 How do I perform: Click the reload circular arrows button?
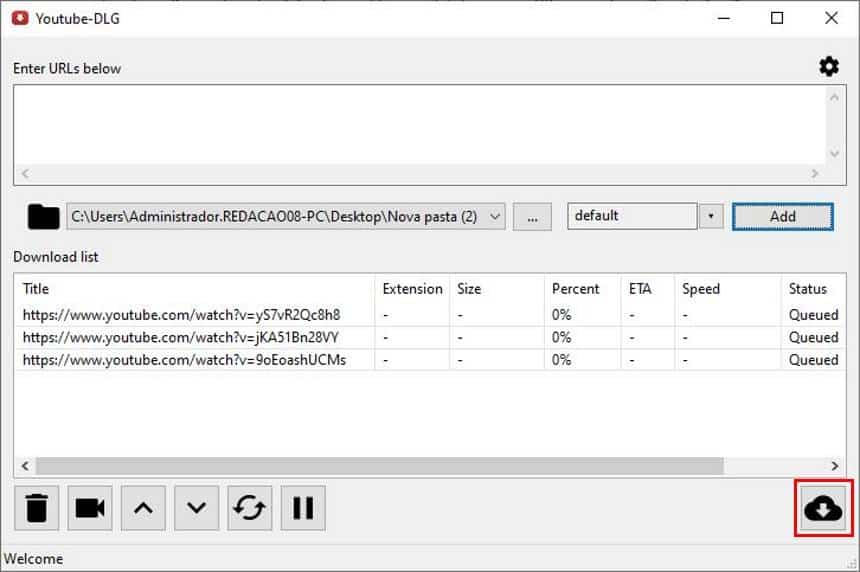coord(250,508)
